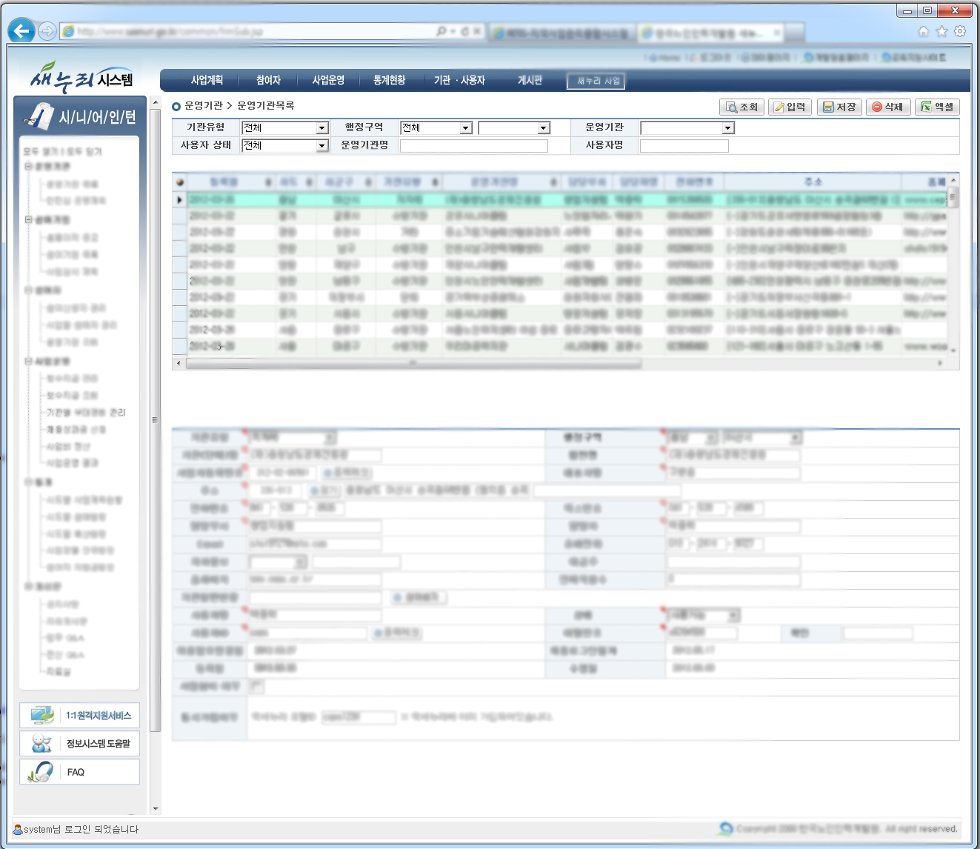Expand the 운영기관 dropdown filter
Screen dimensions: 980x849
tap(687, 128)
